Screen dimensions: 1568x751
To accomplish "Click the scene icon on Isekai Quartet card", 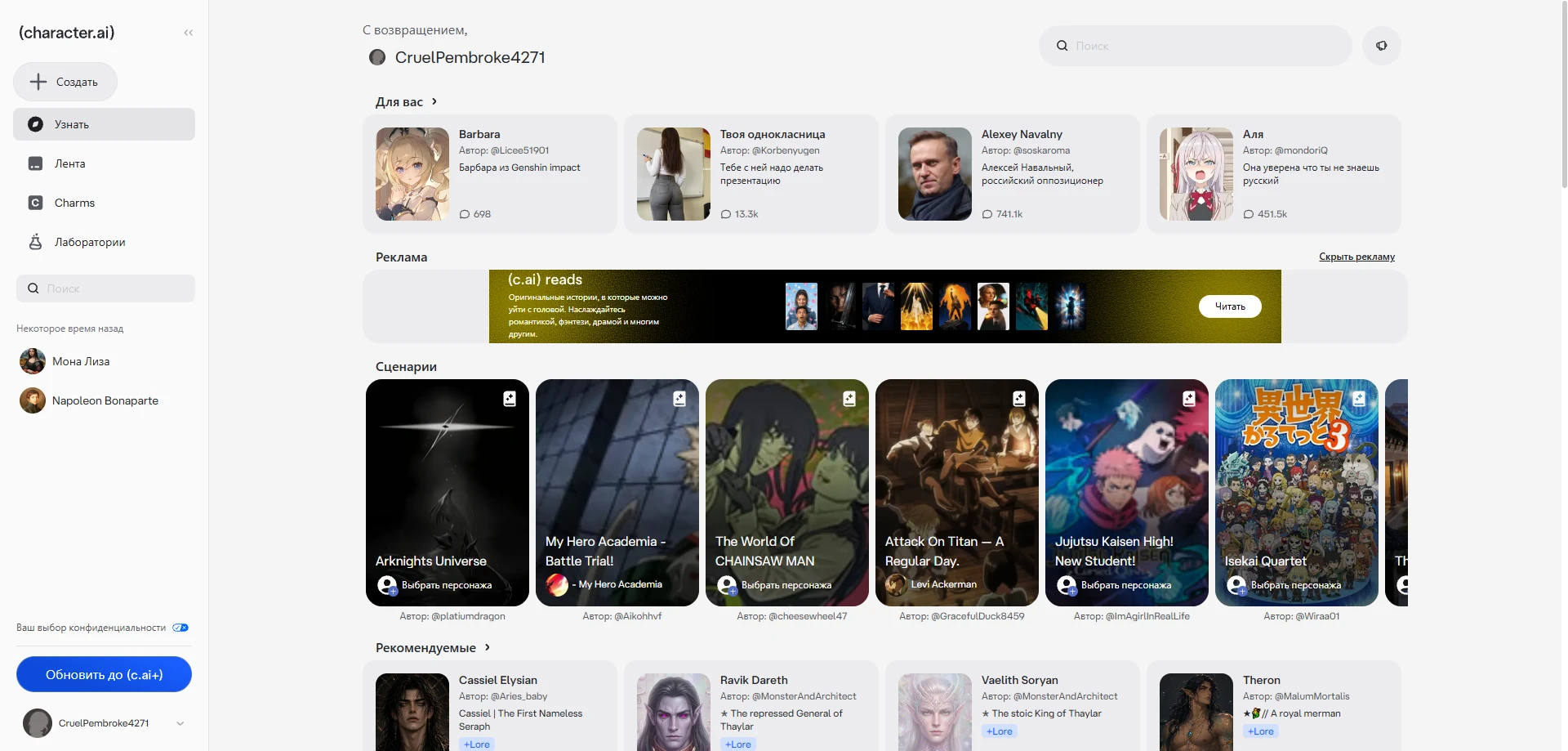I will click(x=1359, y=399).
